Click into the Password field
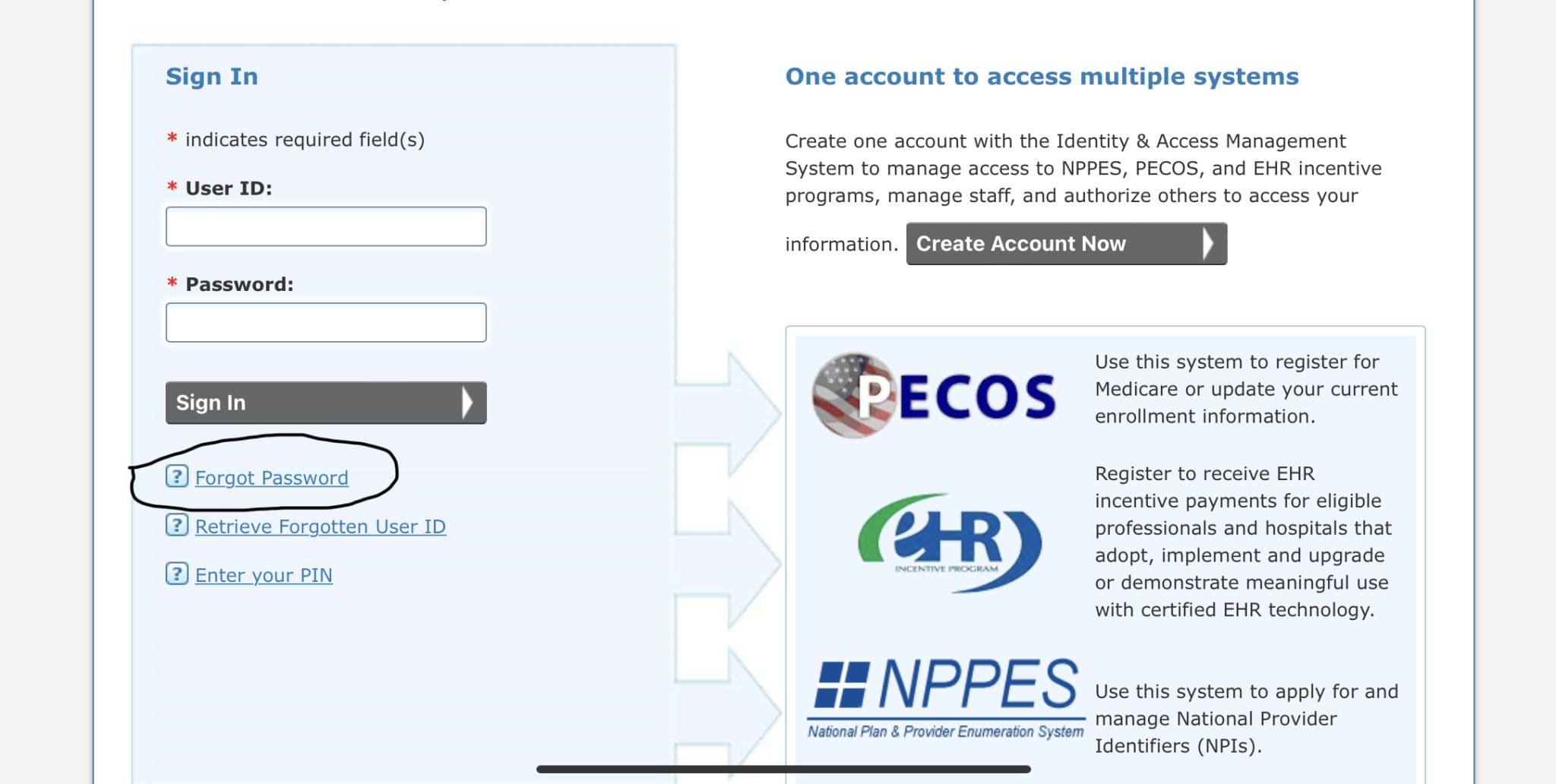1556x784 pixels. 326,323
